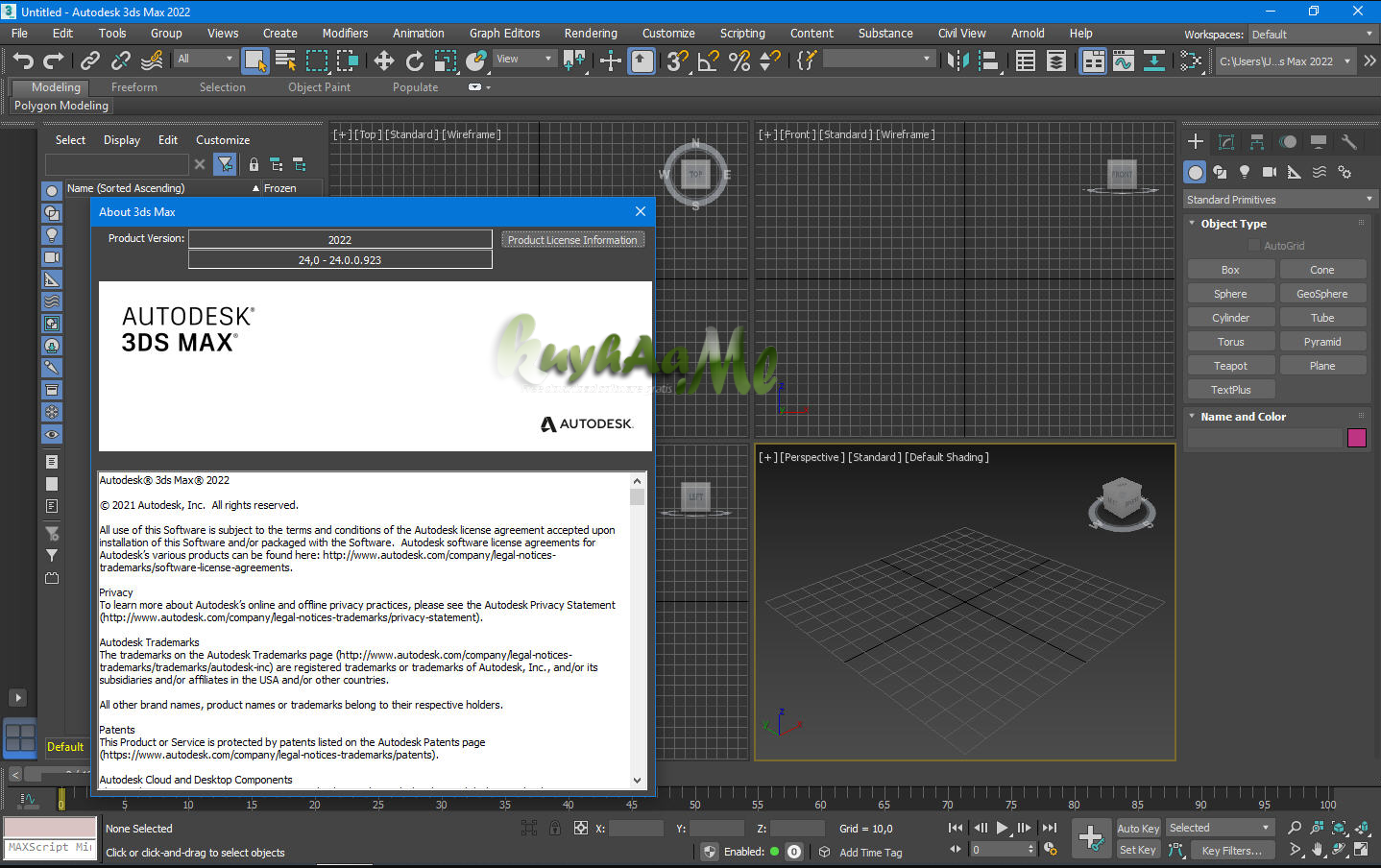Click the Time Configuration icon
Viewport: 1381px width, 868px height.
pyautogui.click(x=1051, y=849)
